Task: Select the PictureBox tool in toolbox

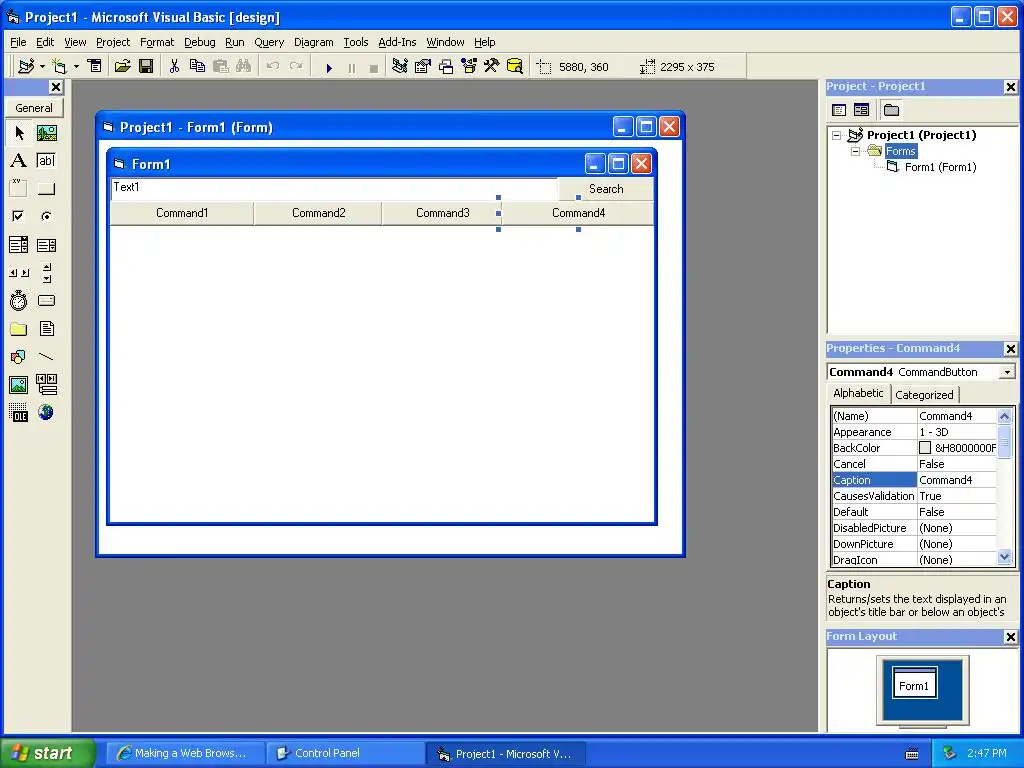Action: pyautogui.click(x=46, y=133)
